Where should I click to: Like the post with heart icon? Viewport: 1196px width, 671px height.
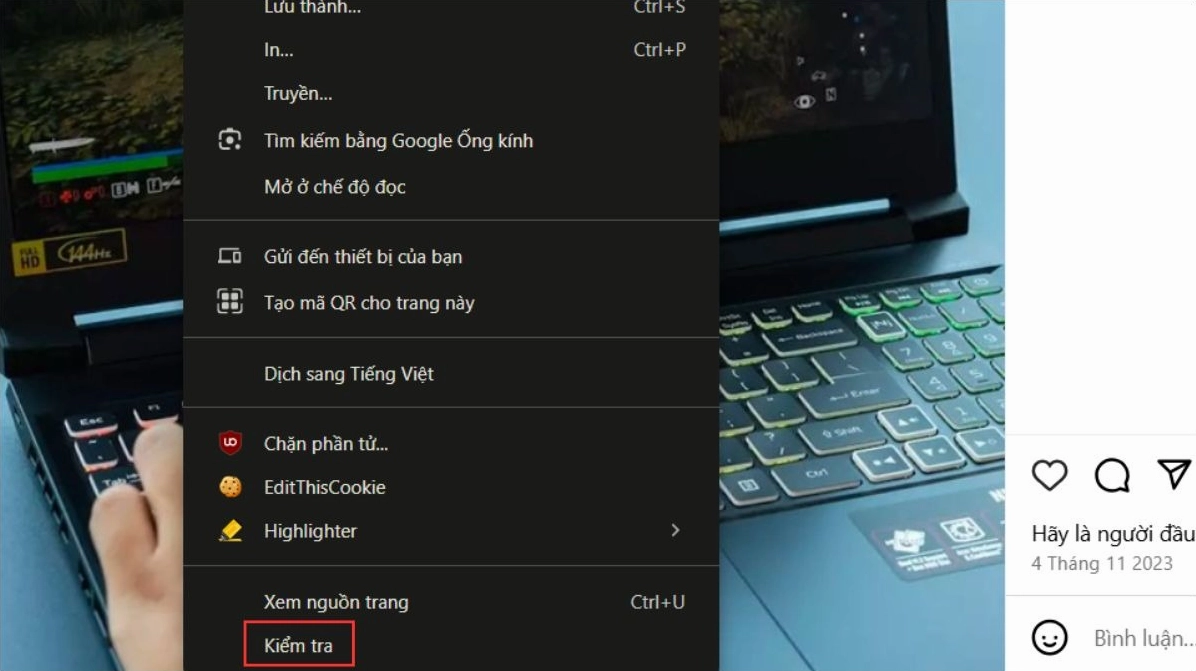[1050, 475]
